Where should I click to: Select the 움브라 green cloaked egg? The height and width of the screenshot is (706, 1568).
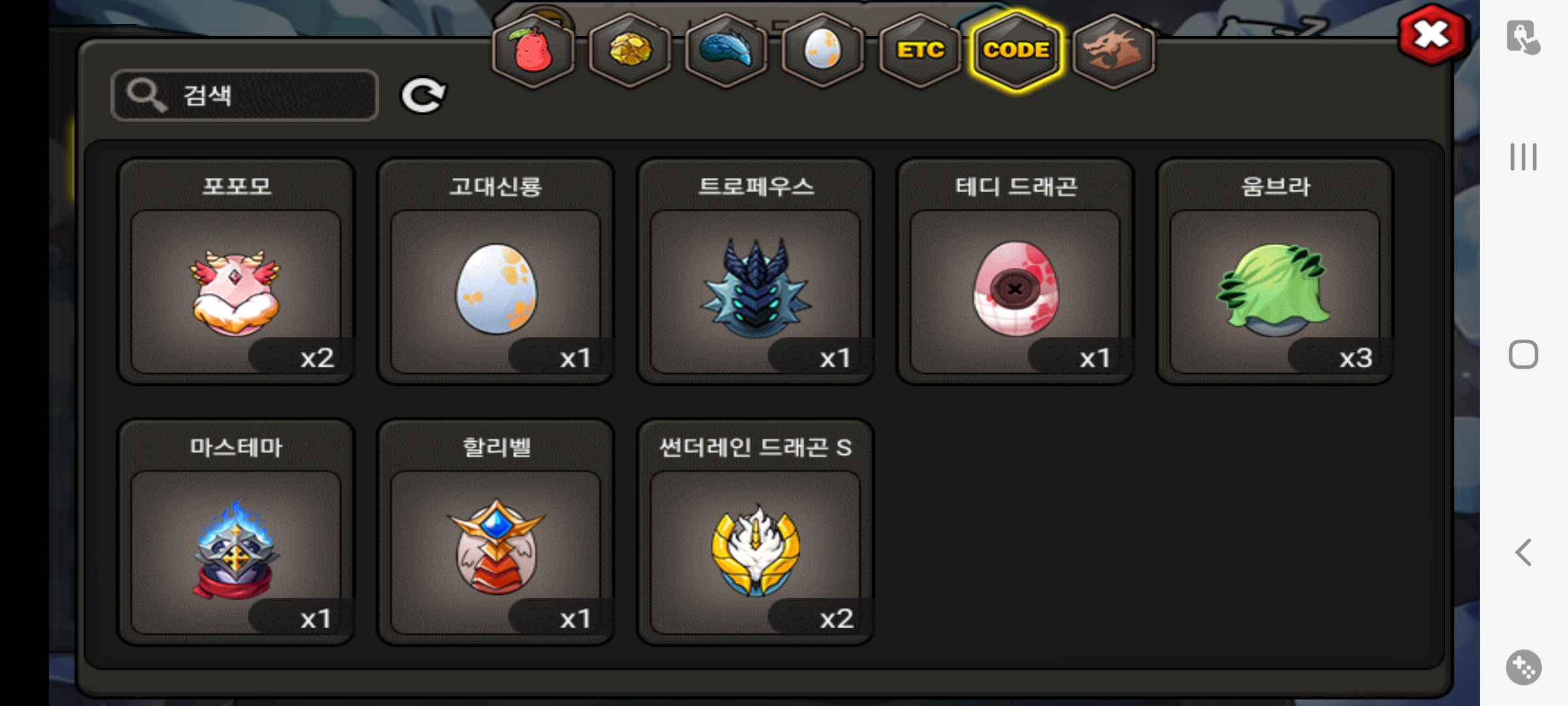click(x=1275, y=271)
